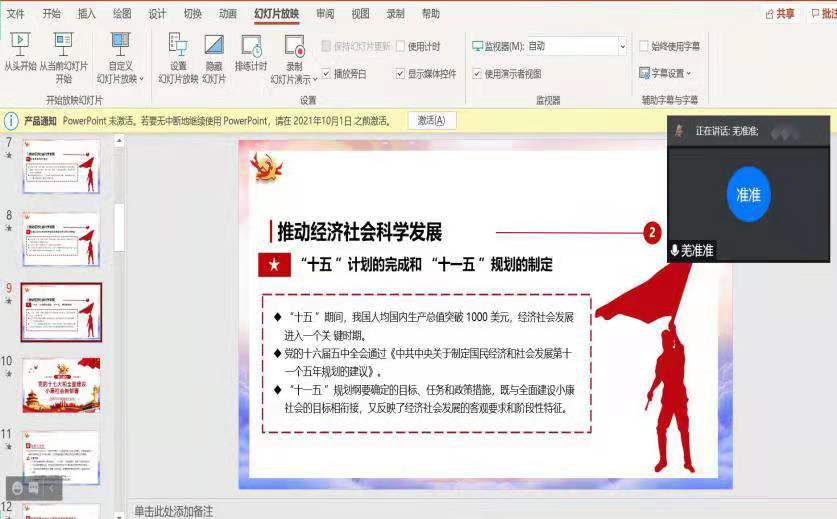Click Set Up Slide Show (设置幻灯片放映) icon
The height and width of the screenshot is (519, 837).
coord(178,45)
